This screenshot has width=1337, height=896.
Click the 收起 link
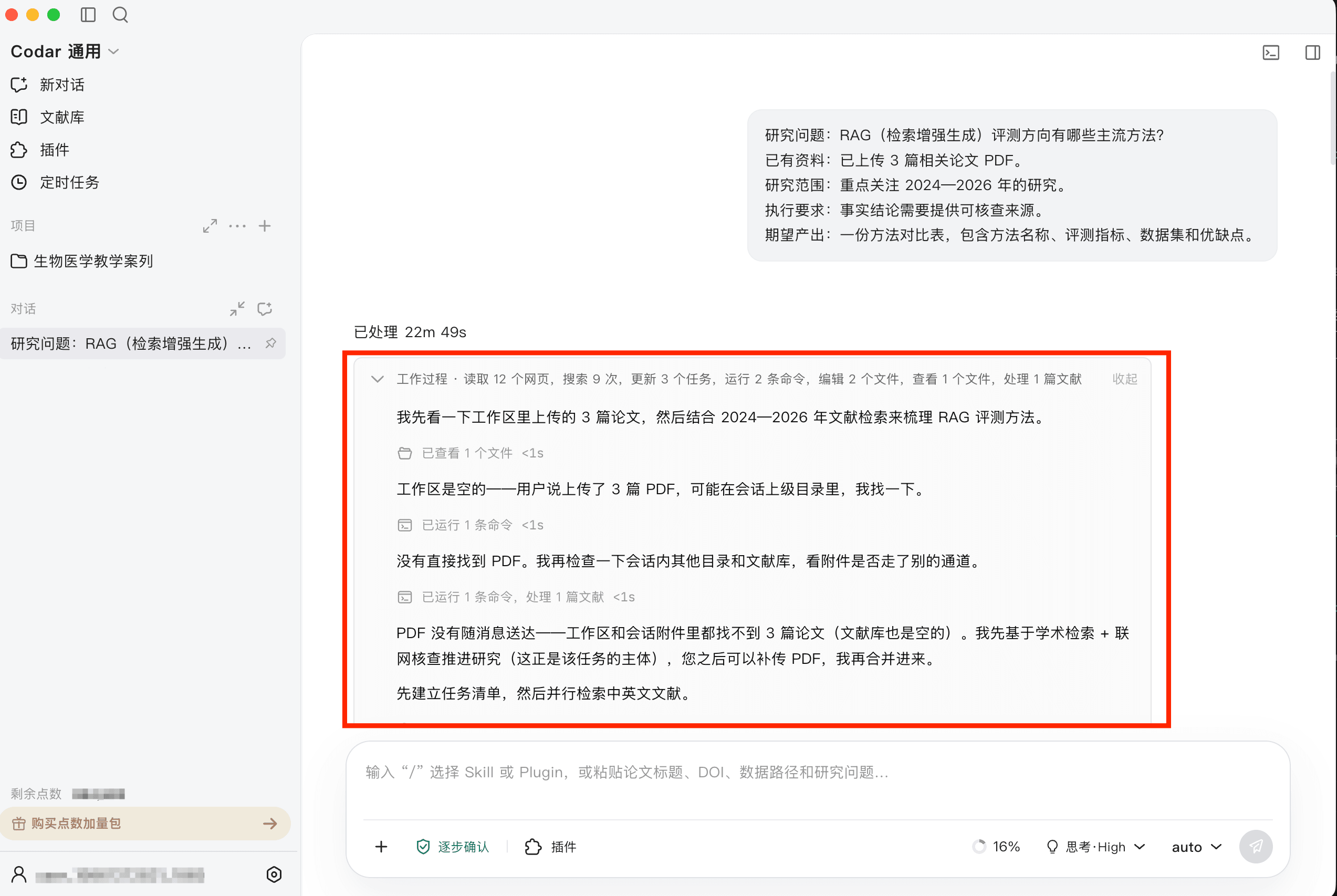click(x=1124, y=379)
